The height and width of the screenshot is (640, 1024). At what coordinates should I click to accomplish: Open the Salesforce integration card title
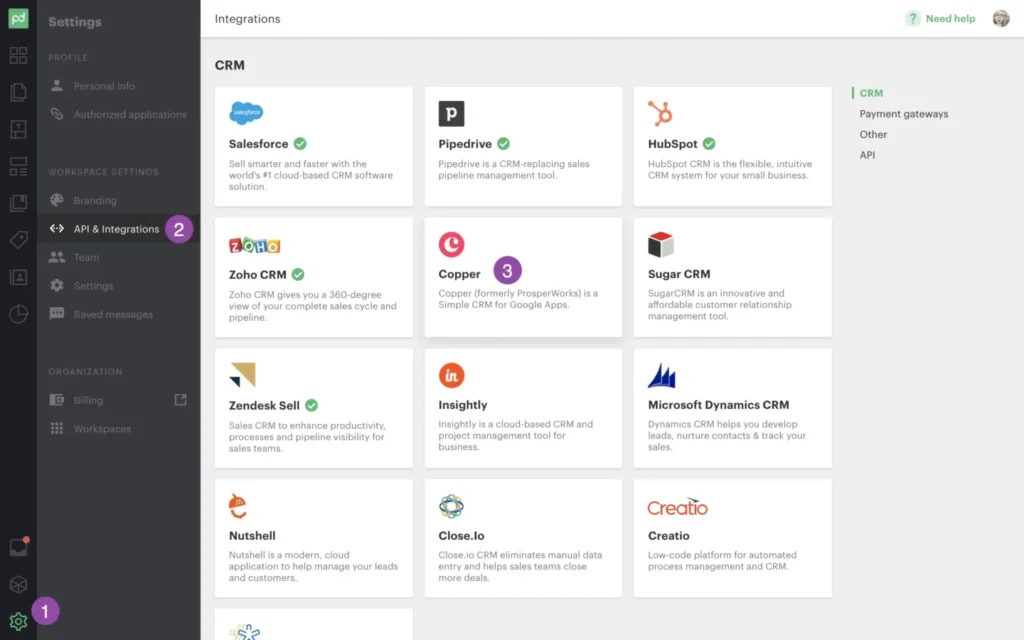258,144
